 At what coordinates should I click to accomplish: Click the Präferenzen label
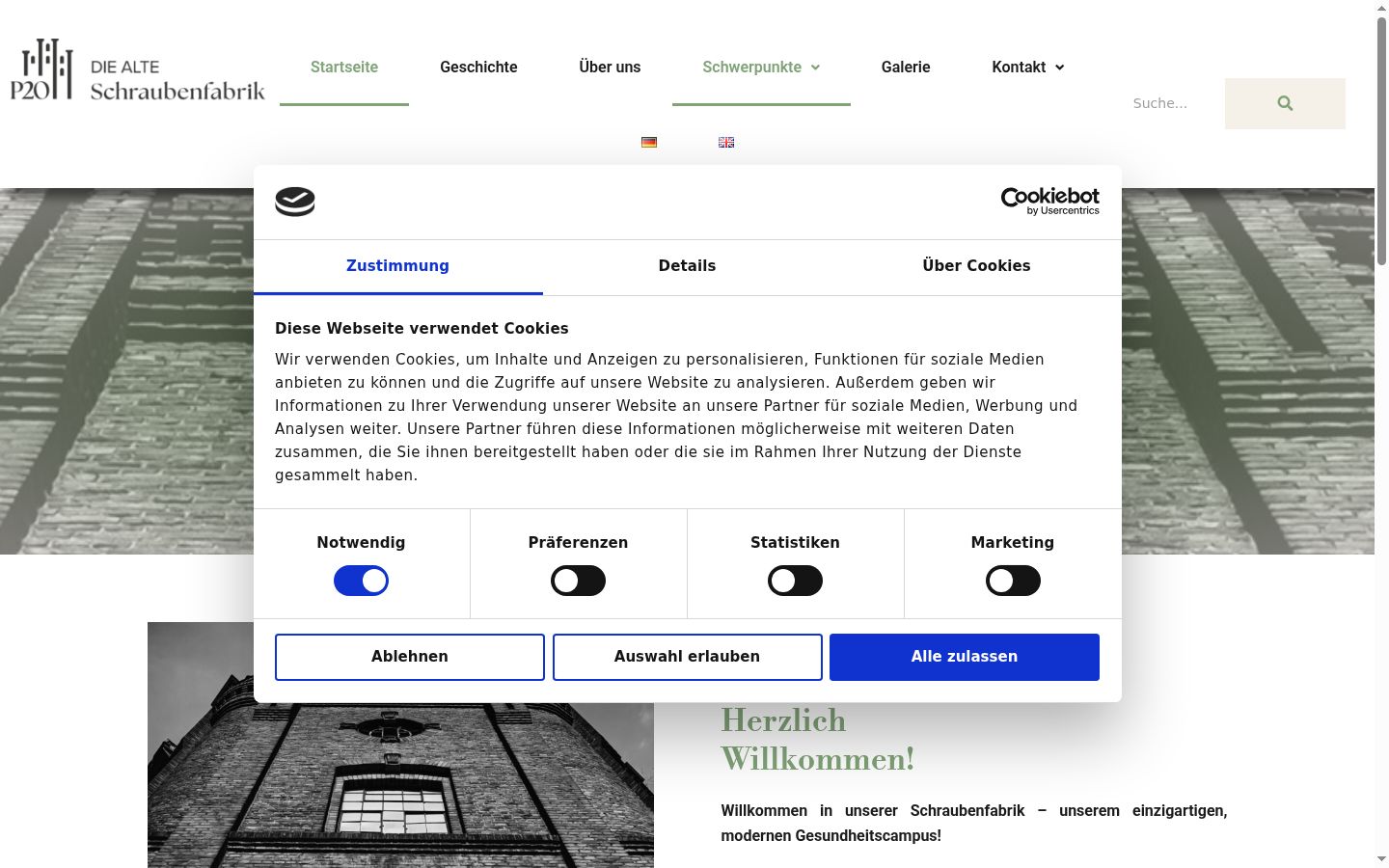(x=578, y=543)
